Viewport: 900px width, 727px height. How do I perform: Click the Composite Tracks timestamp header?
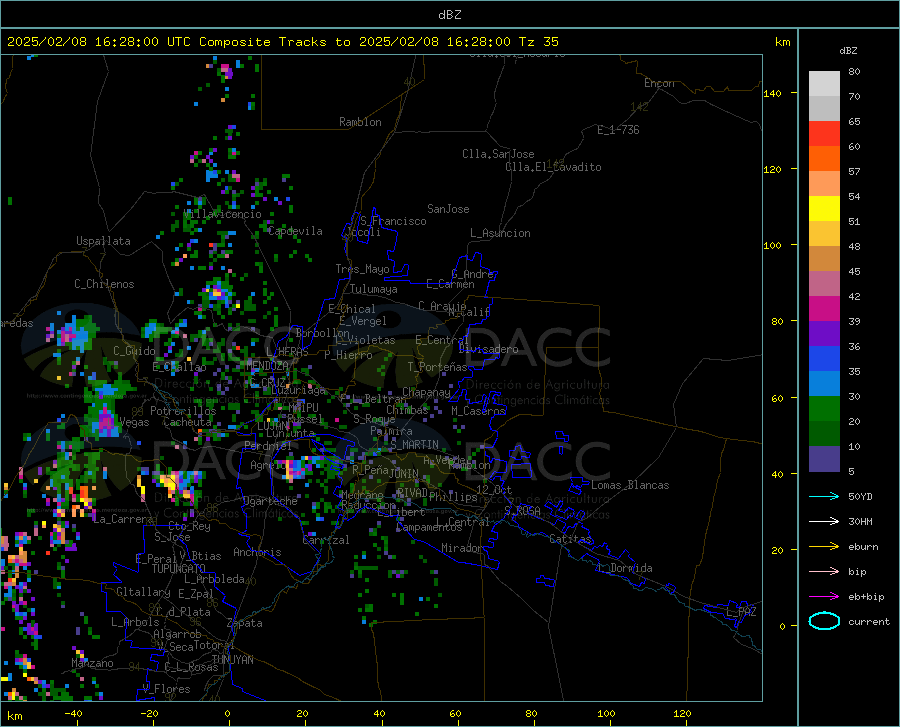point(282,42)
